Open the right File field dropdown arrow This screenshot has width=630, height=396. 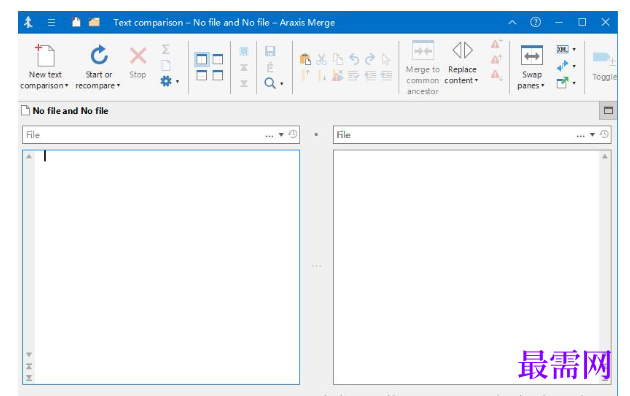pyautogui.click(x=592, y=135)
